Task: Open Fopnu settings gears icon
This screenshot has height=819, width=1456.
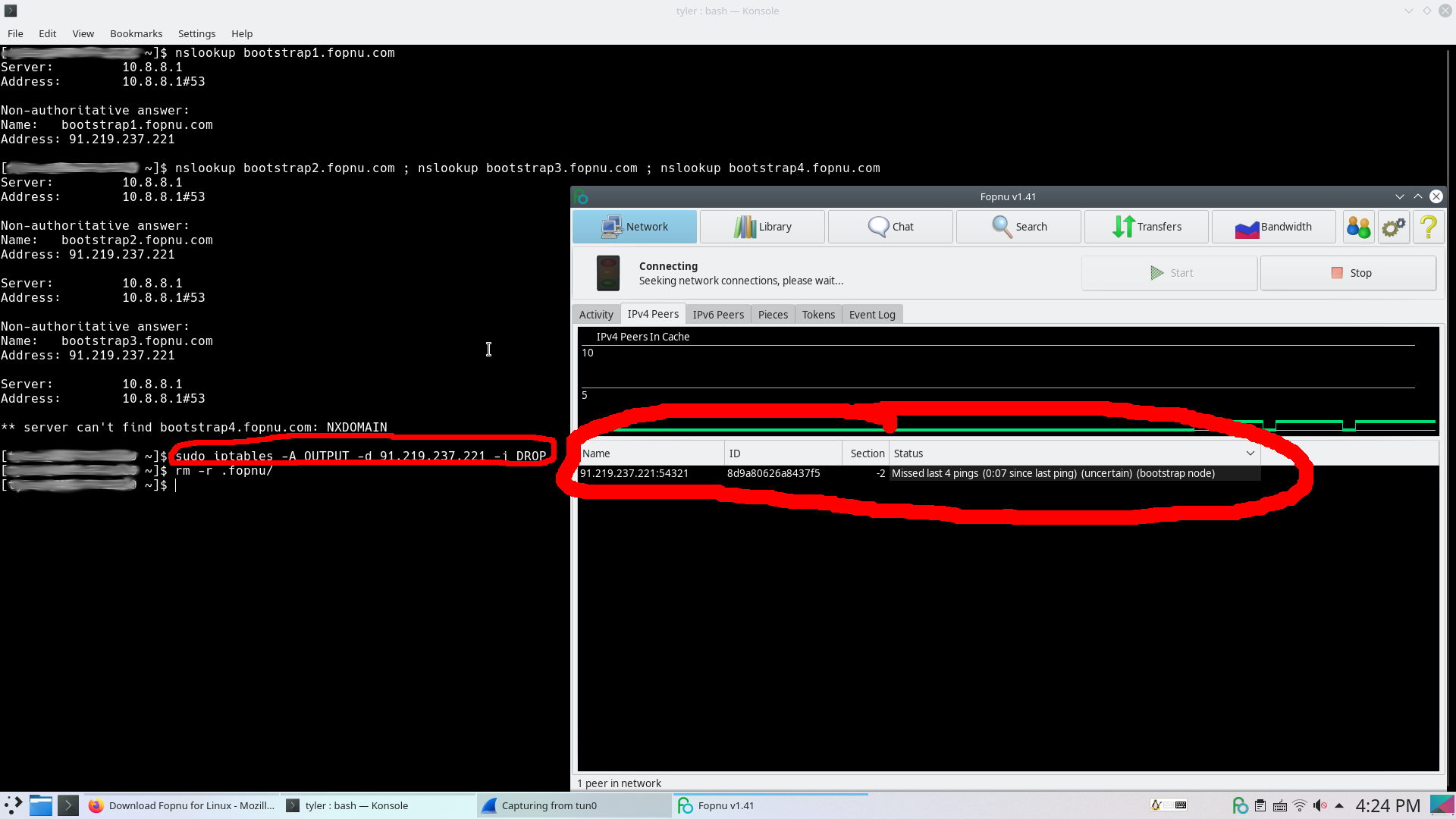Action: (1393, 227)
